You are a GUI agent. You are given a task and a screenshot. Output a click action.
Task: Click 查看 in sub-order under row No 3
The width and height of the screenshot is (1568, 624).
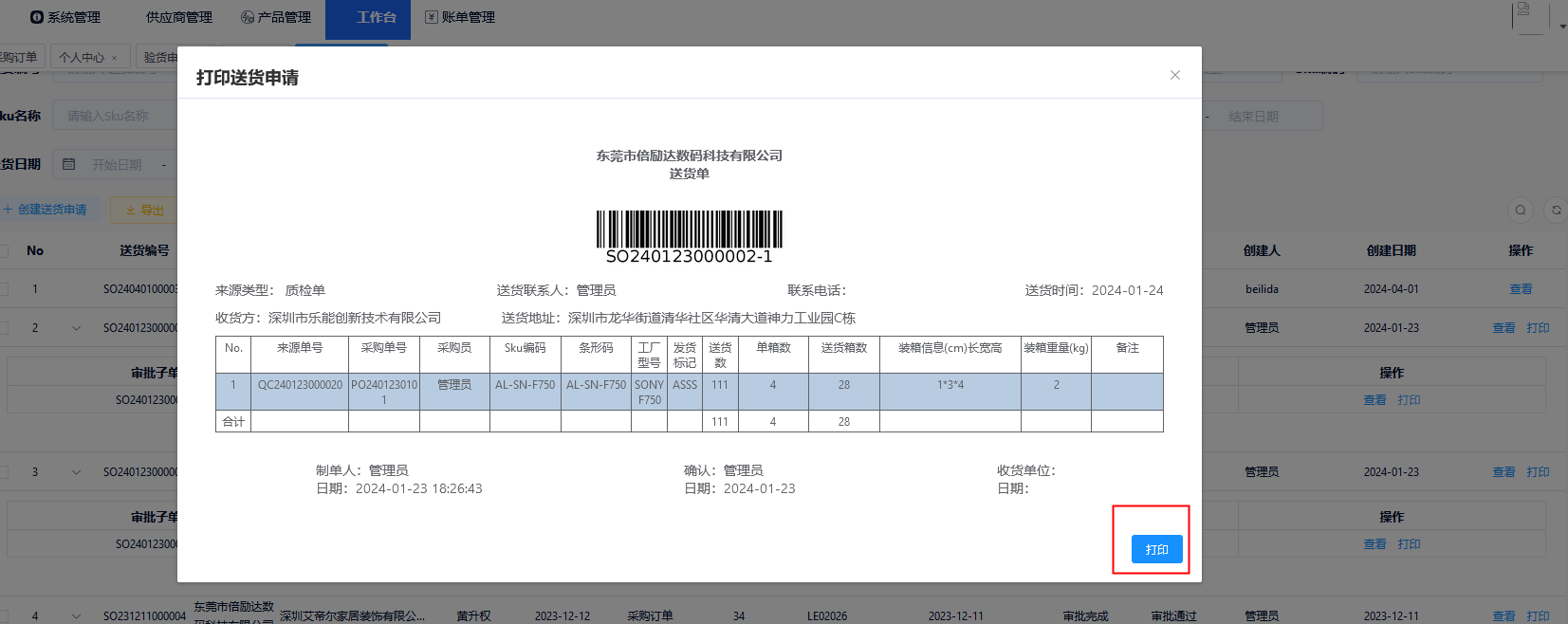pos(1374,544)
